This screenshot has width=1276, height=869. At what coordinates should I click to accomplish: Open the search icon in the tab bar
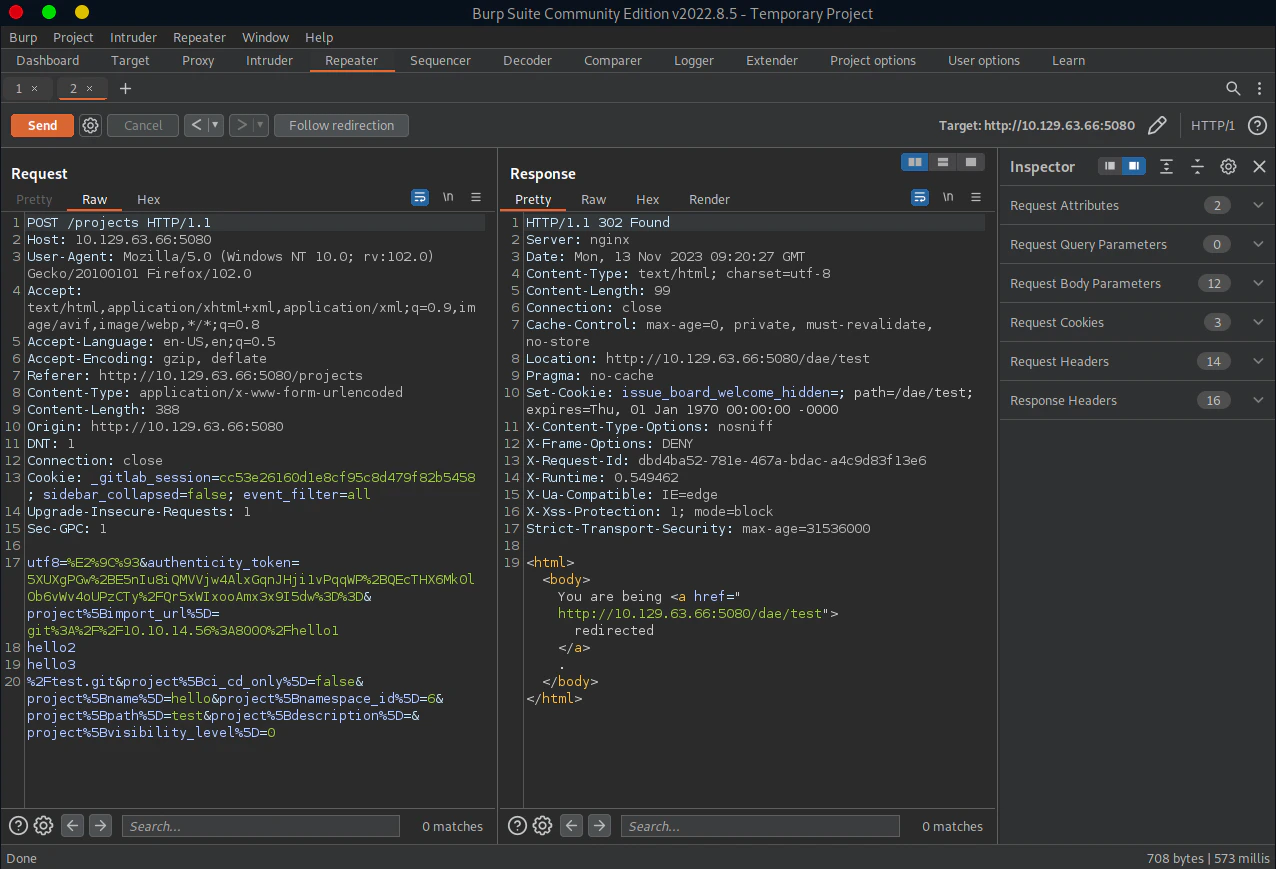[1233, 88]
